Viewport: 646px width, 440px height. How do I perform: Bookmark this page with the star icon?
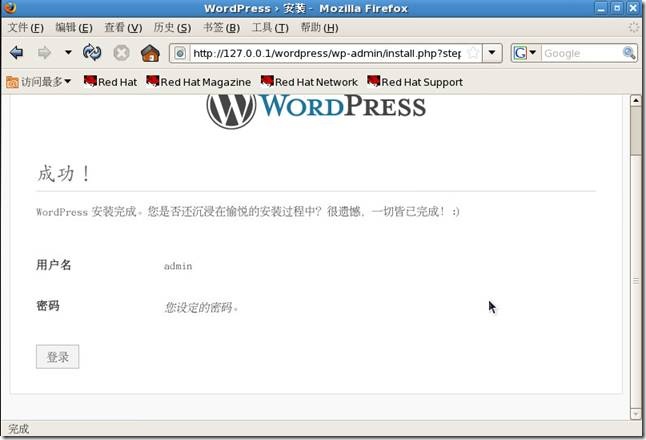pyautogui.click(x=473, y=53)
